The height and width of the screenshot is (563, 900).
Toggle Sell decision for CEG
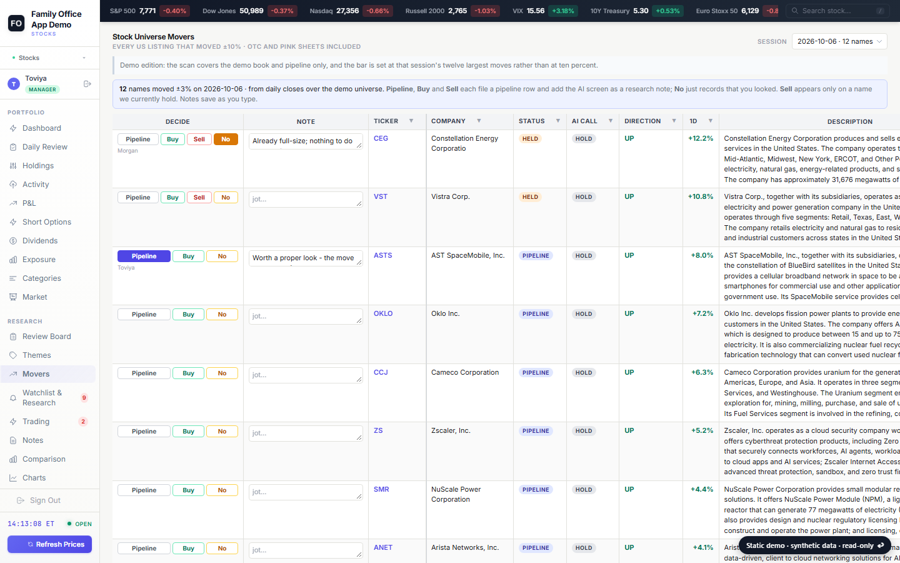[x=199, y=139]
